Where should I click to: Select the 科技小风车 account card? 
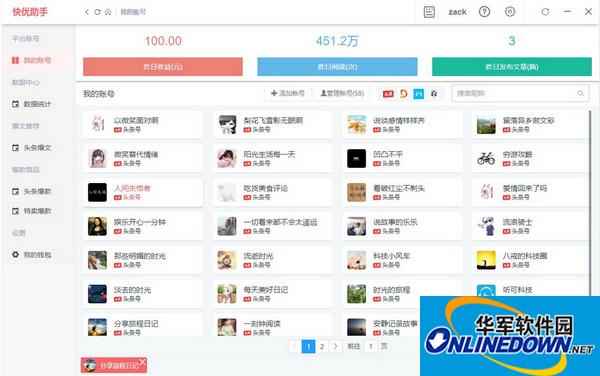[402, 260]
